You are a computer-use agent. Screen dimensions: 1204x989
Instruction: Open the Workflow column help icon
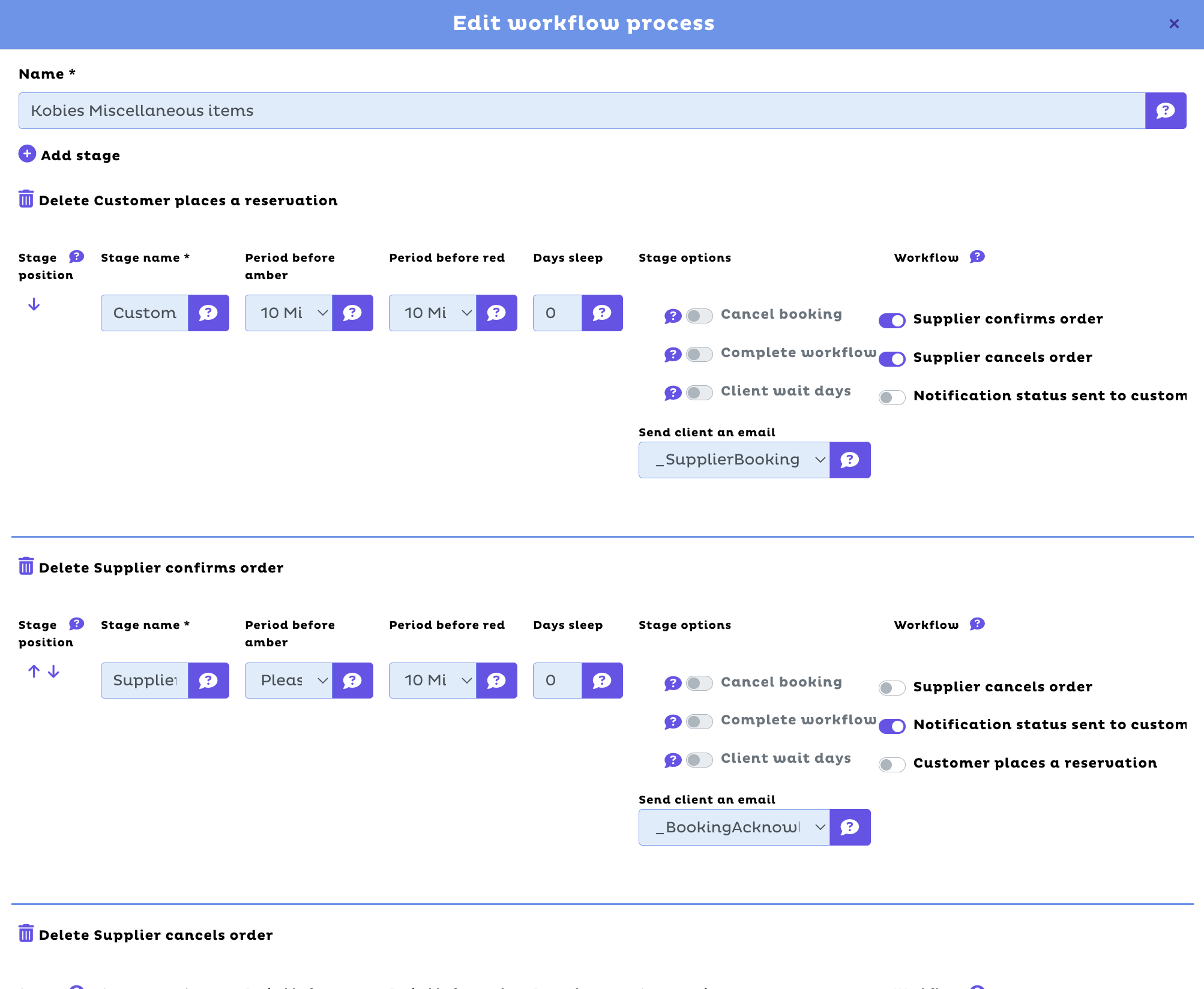click(x=977, y=257)
